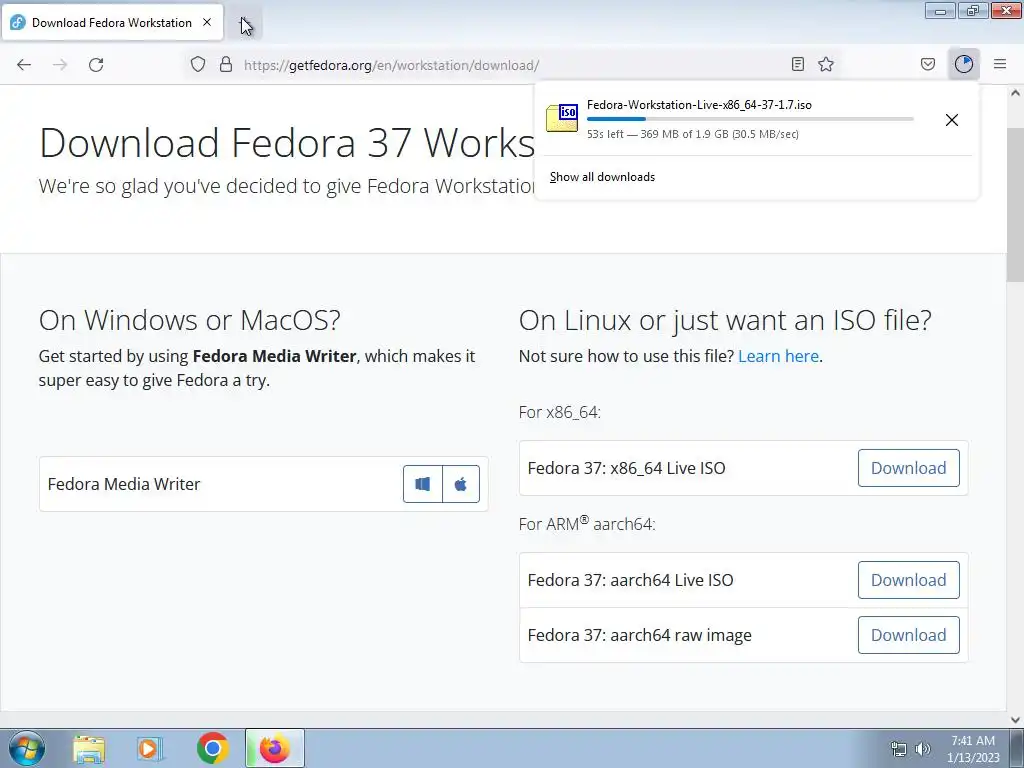The width and height of the screenshot is (1024, 768).
Task: Open a new tab with the plus button
Action: coord(245,23)
